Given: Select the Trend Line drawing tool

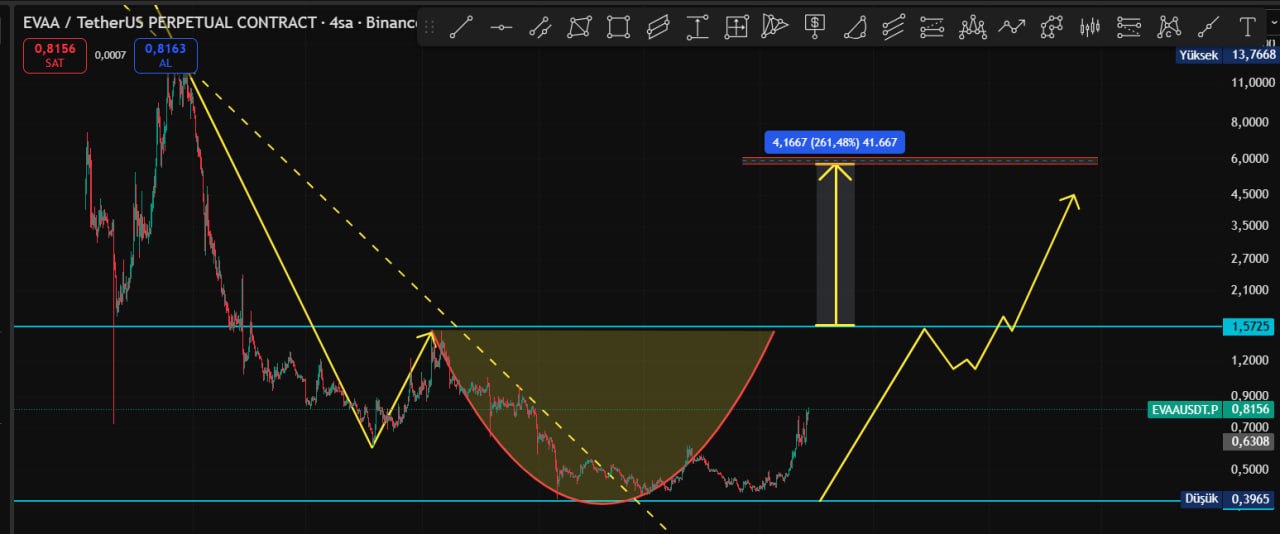Looking at the screenshot, I should tap(460, 27).
